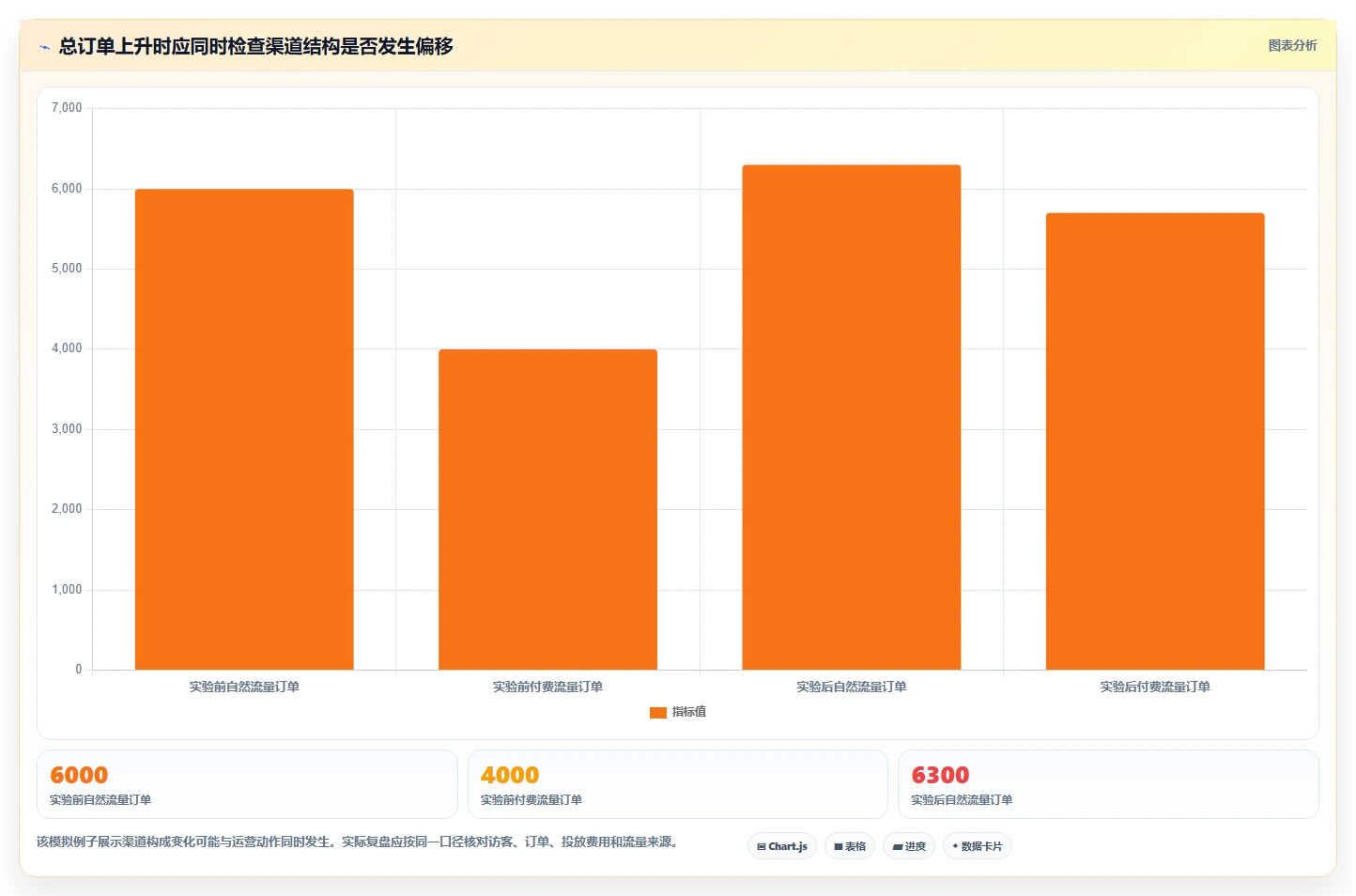1356x896 pixels.
Task: Click the 6000 data card value
Action: (79, 775)
